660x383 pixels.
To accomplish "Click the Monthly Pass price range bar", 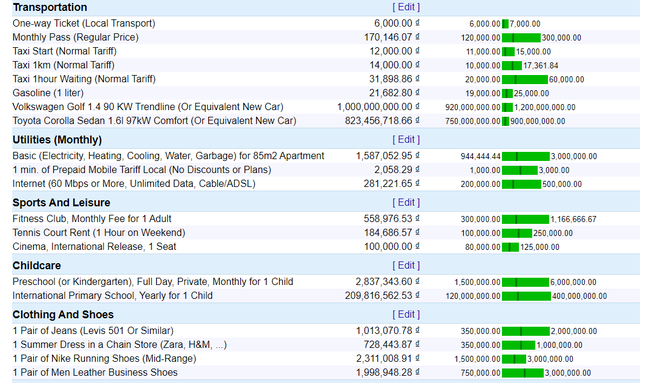I will 521,38.
